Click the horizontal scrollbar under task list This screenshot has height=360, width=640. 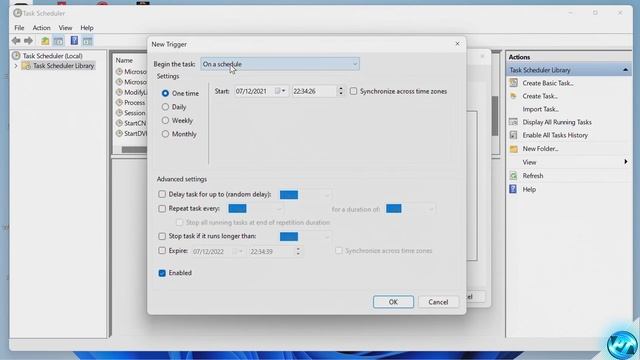134,150
